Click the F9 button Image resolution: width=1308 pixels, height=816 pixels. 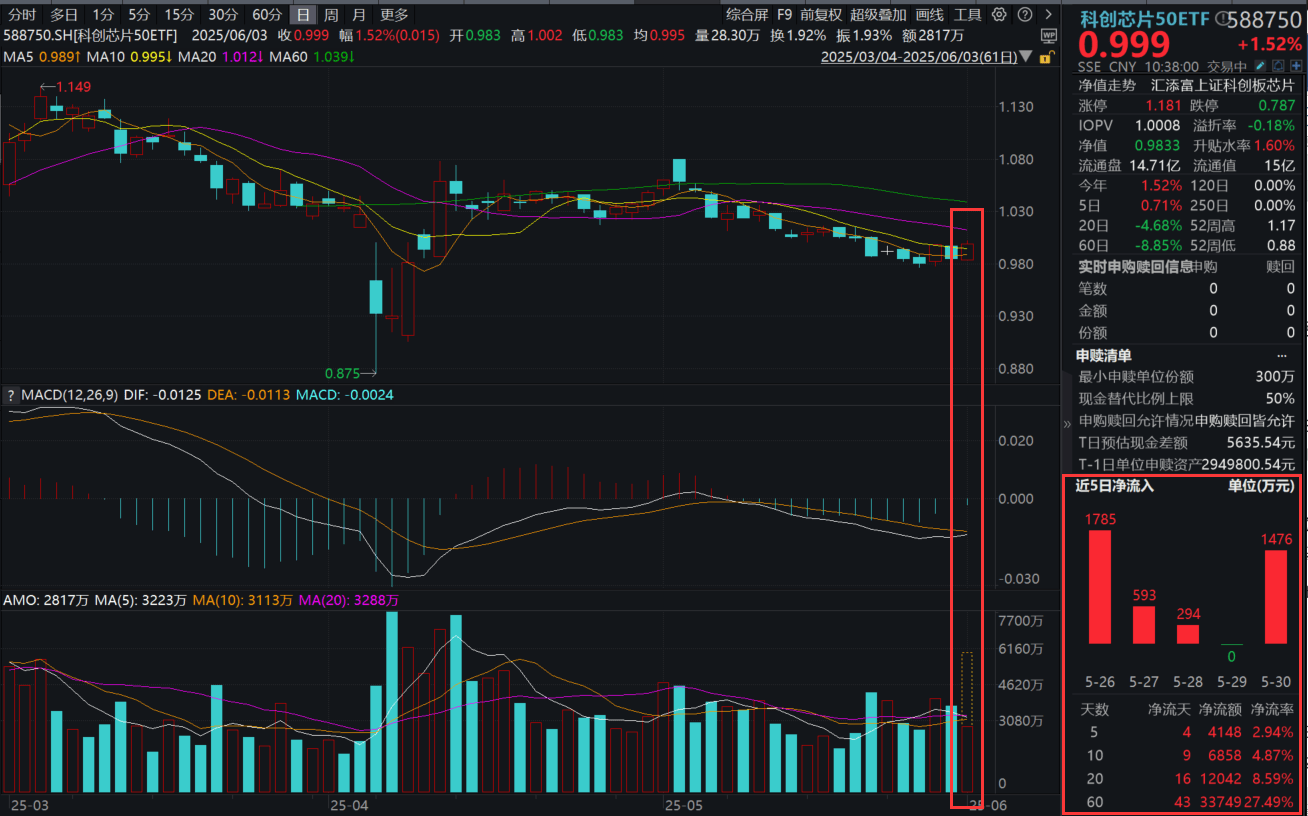click(784, 15)
